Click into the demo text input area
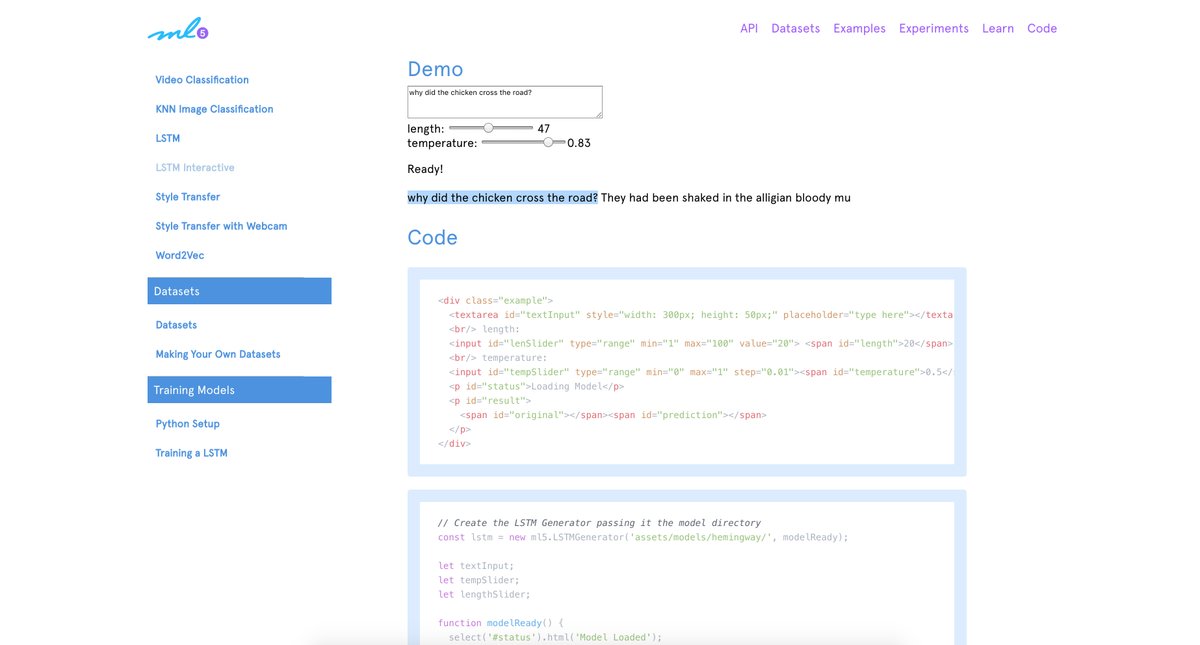Screen dimensions: 1200x645 [x=505, y=102]
